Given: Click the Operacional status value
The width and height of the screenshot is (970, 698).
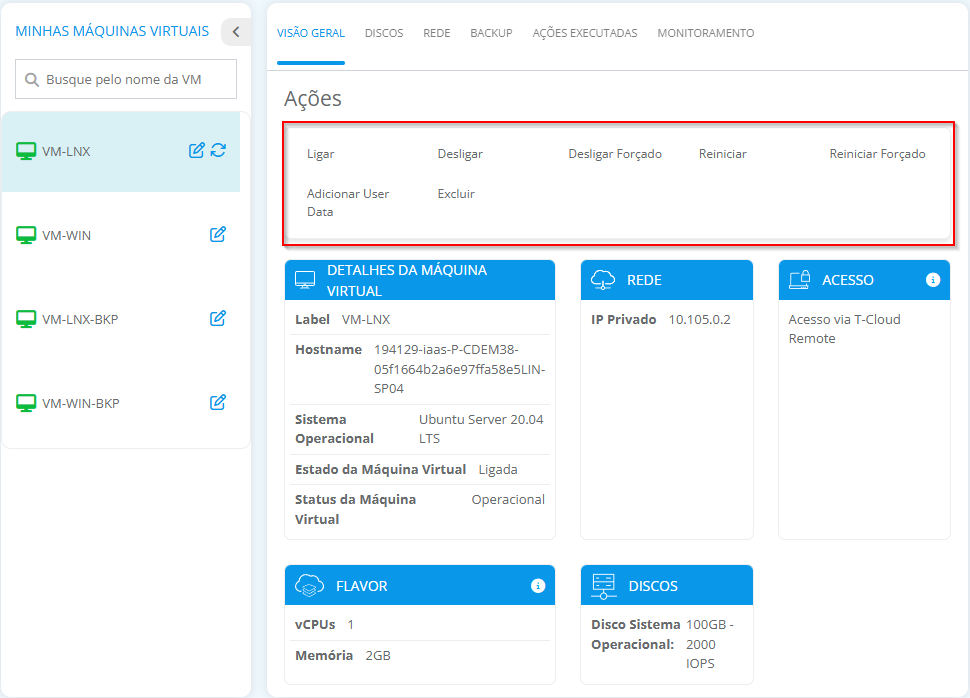Looking at the screenshot, I should pos(508,499).
